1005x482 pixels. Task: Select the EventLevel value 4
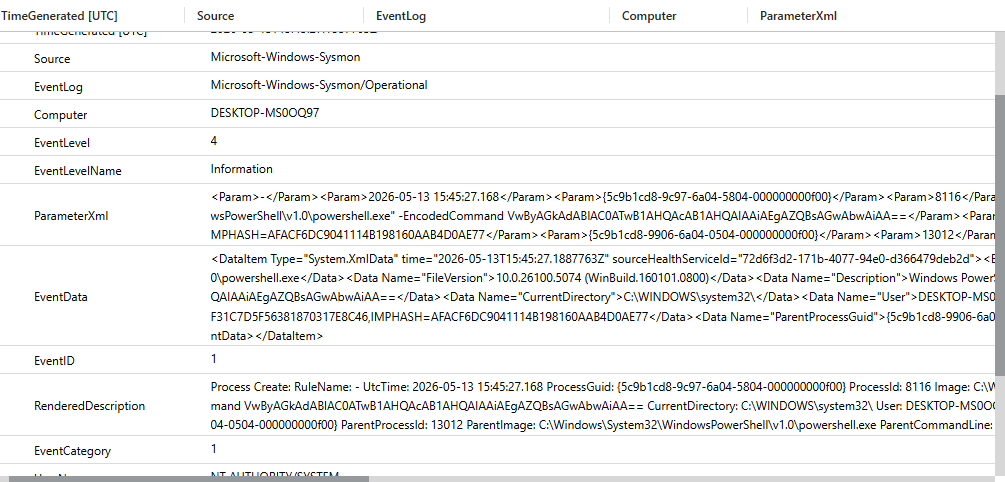(213, 140)
